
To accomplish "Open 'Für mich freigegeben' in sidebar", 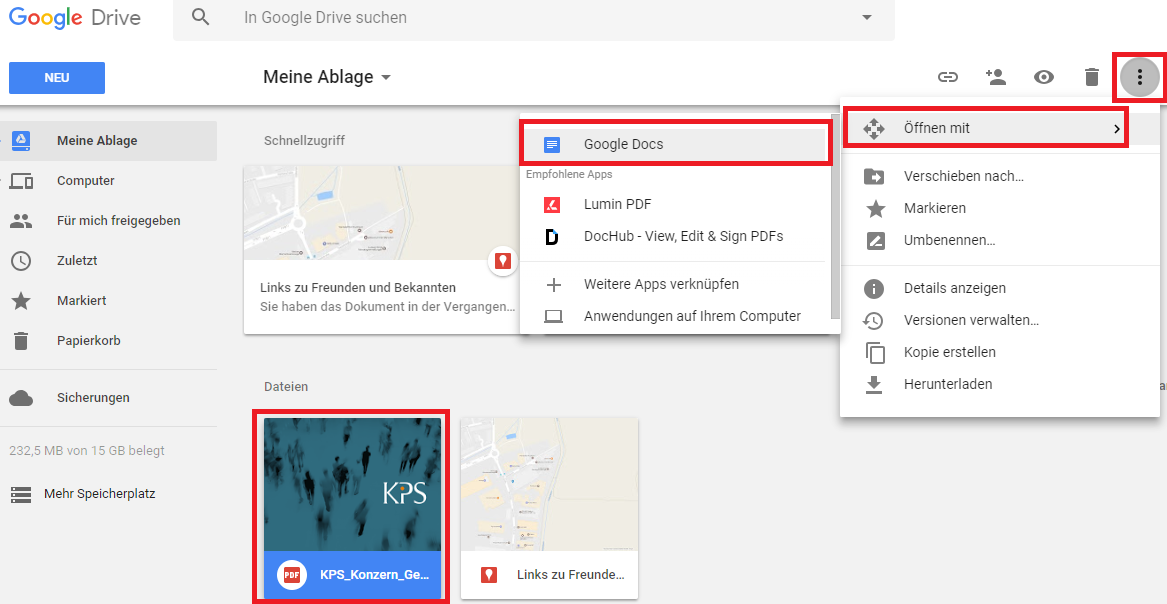I will (109, 220).
